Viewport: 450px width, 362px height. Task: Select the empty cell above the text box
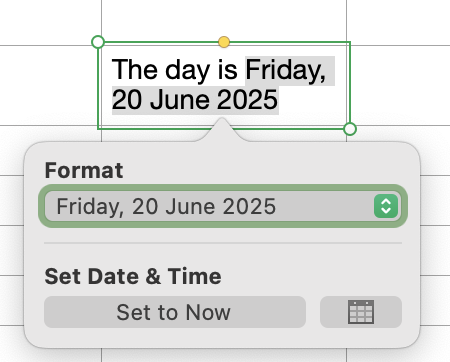pyautogui.click(x=224, y=20)
